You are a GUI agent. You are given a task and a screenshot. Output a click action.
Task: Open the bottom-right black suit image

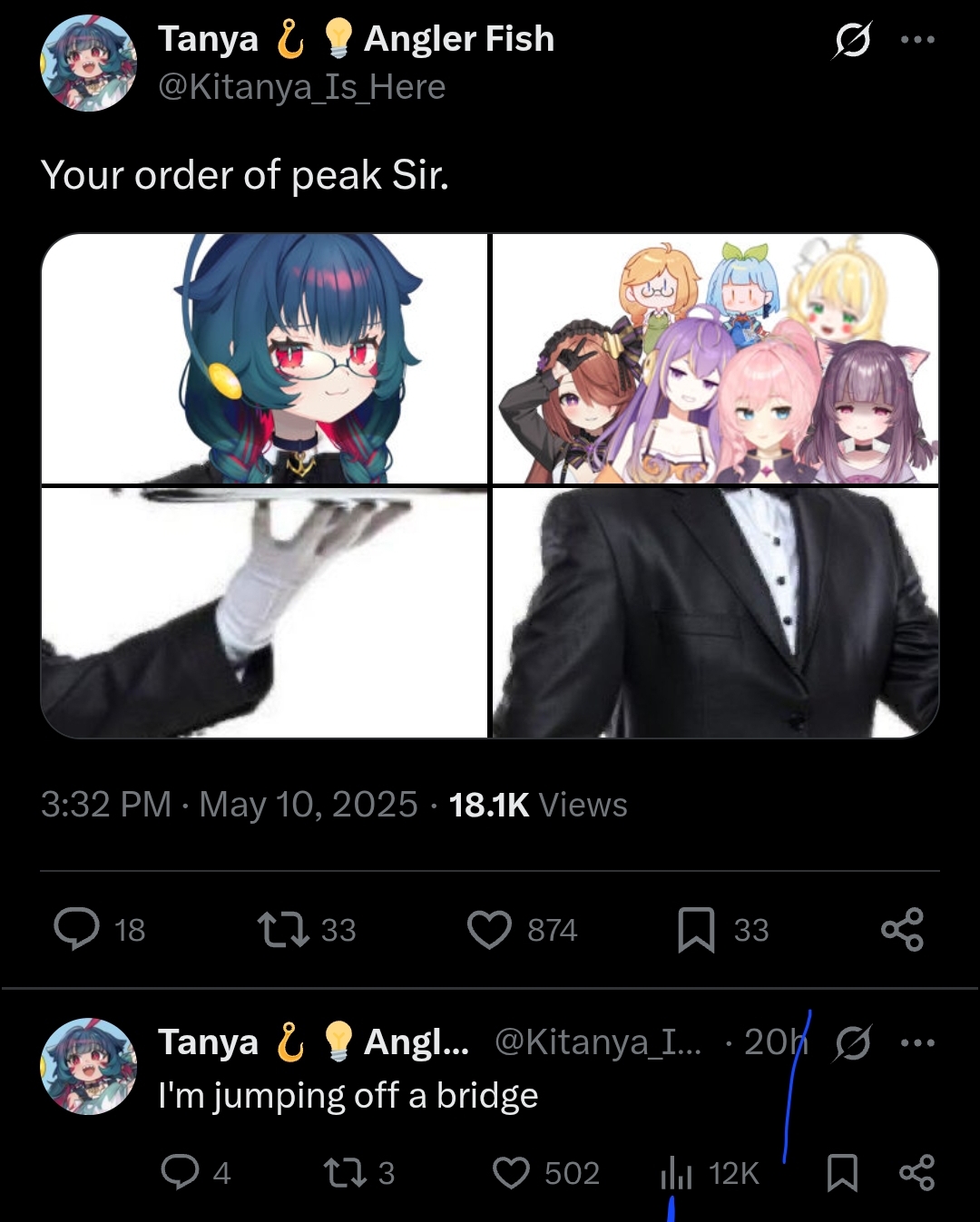[x=715, y=612]
